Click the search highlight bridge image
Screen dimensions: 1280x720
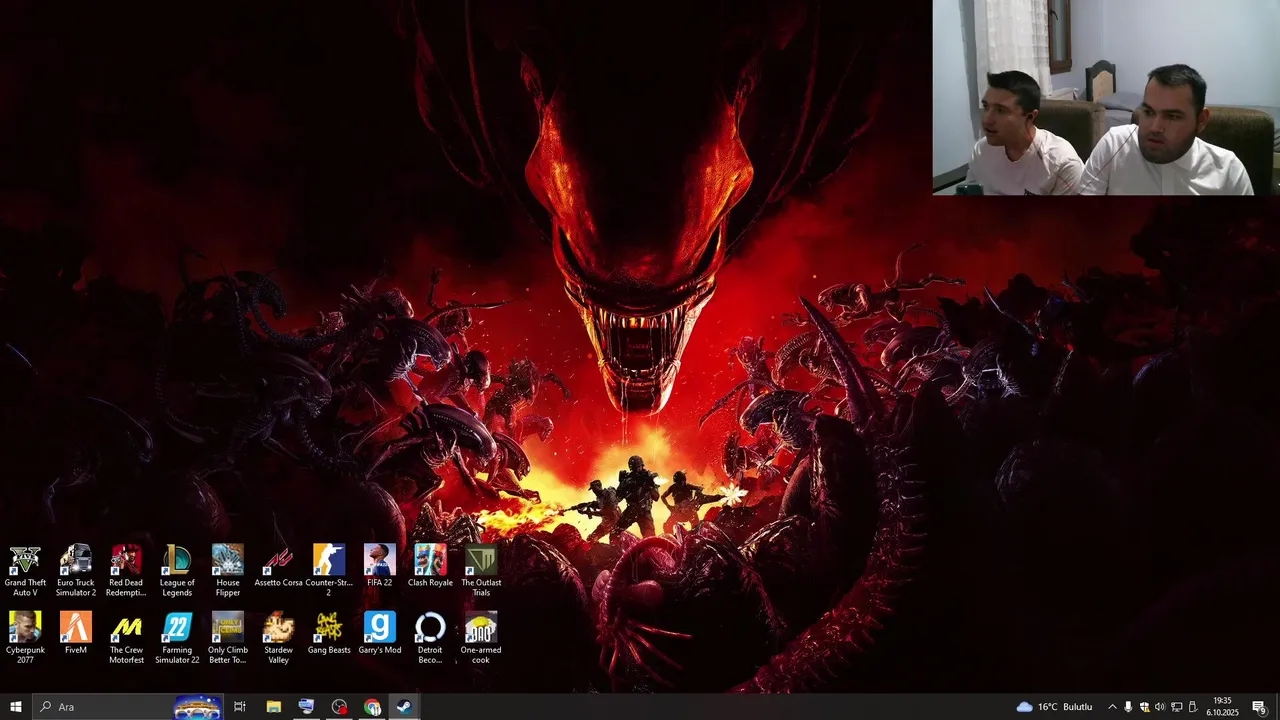[x=198, y=707]
